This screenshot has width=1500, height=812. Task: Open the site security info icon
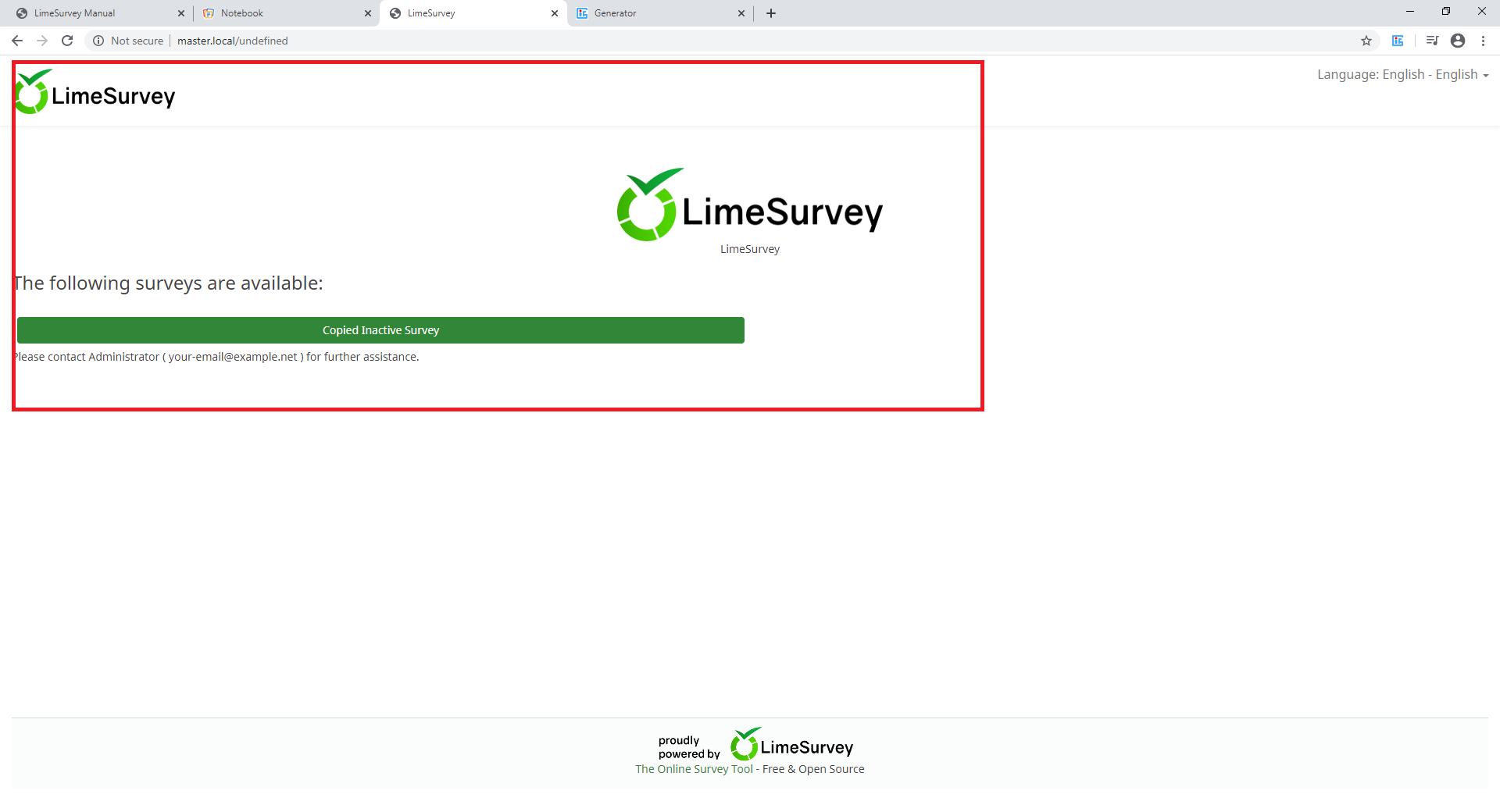[x=98, y=41]
